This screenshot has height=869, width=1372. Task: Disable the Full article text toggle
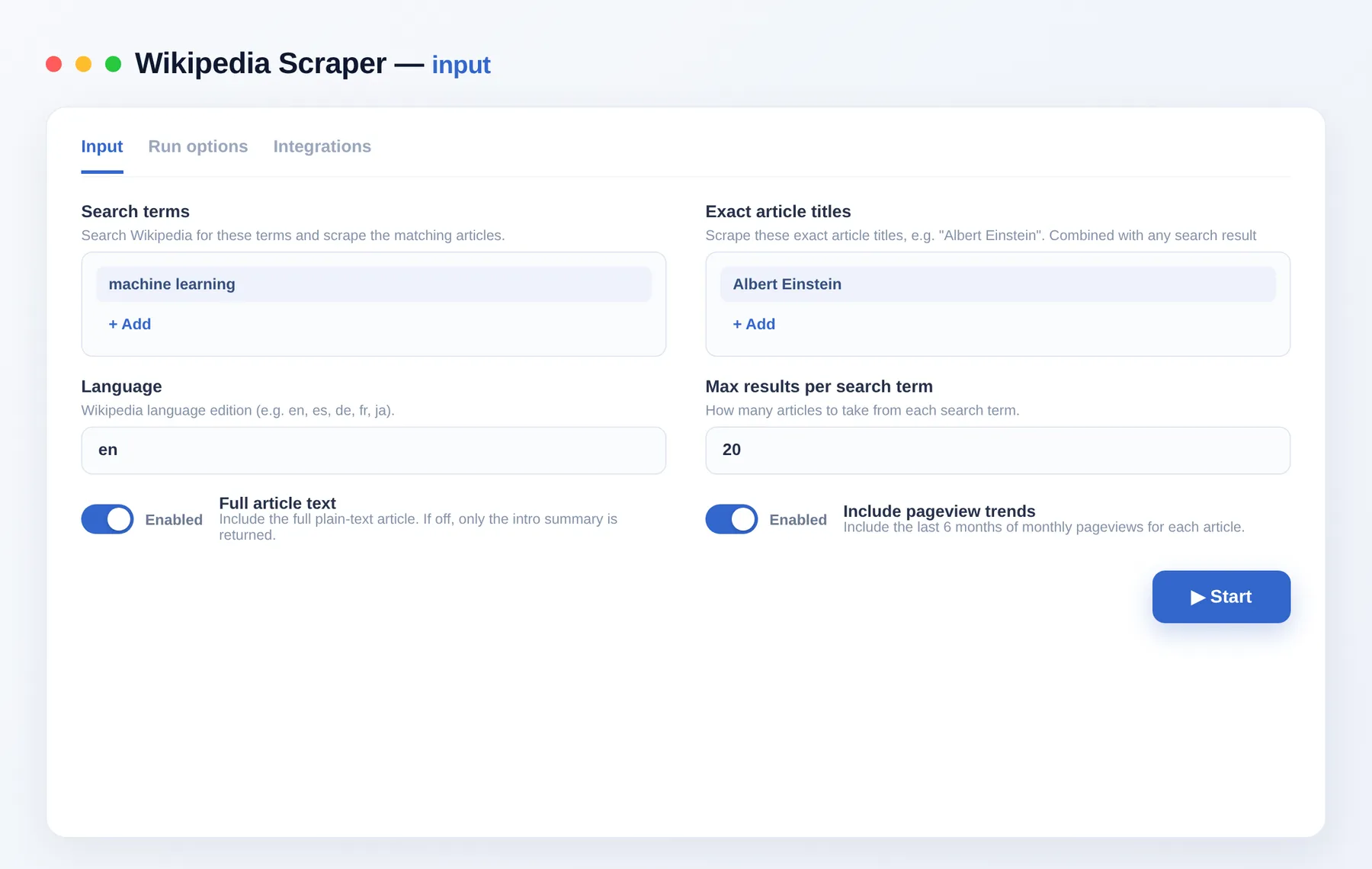pos(107,519)
